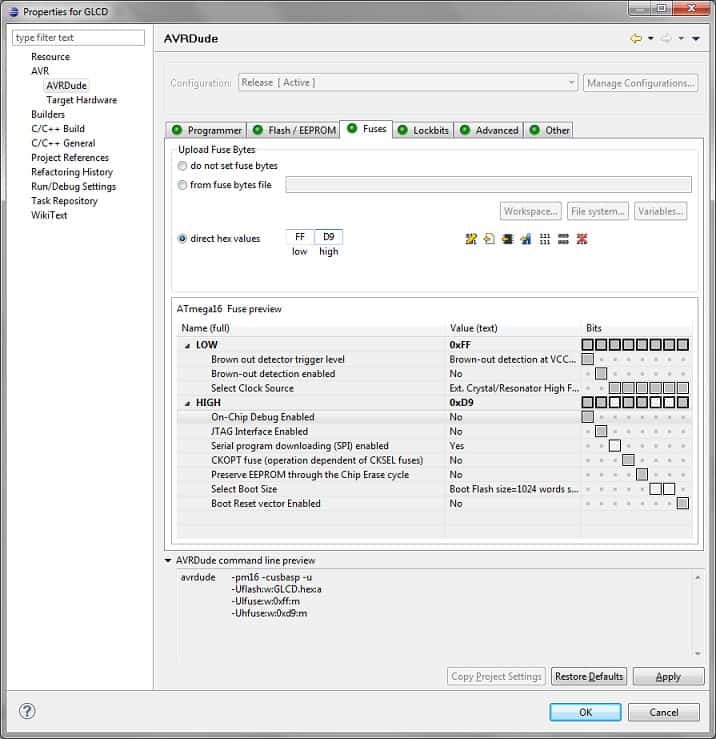Image resolution: width=716 pixels, height=739 pixels.
Task: Toggle bit box in Brown-out detection enabled row
Action: [601, 374]
